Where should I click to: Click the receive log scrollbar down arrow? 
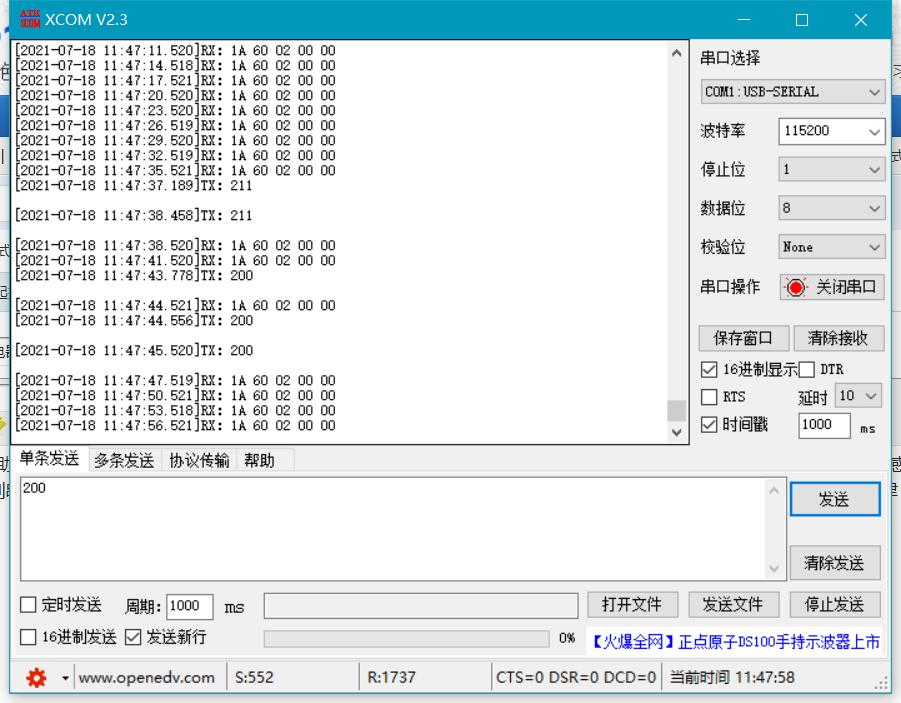[x=677, y=432]
